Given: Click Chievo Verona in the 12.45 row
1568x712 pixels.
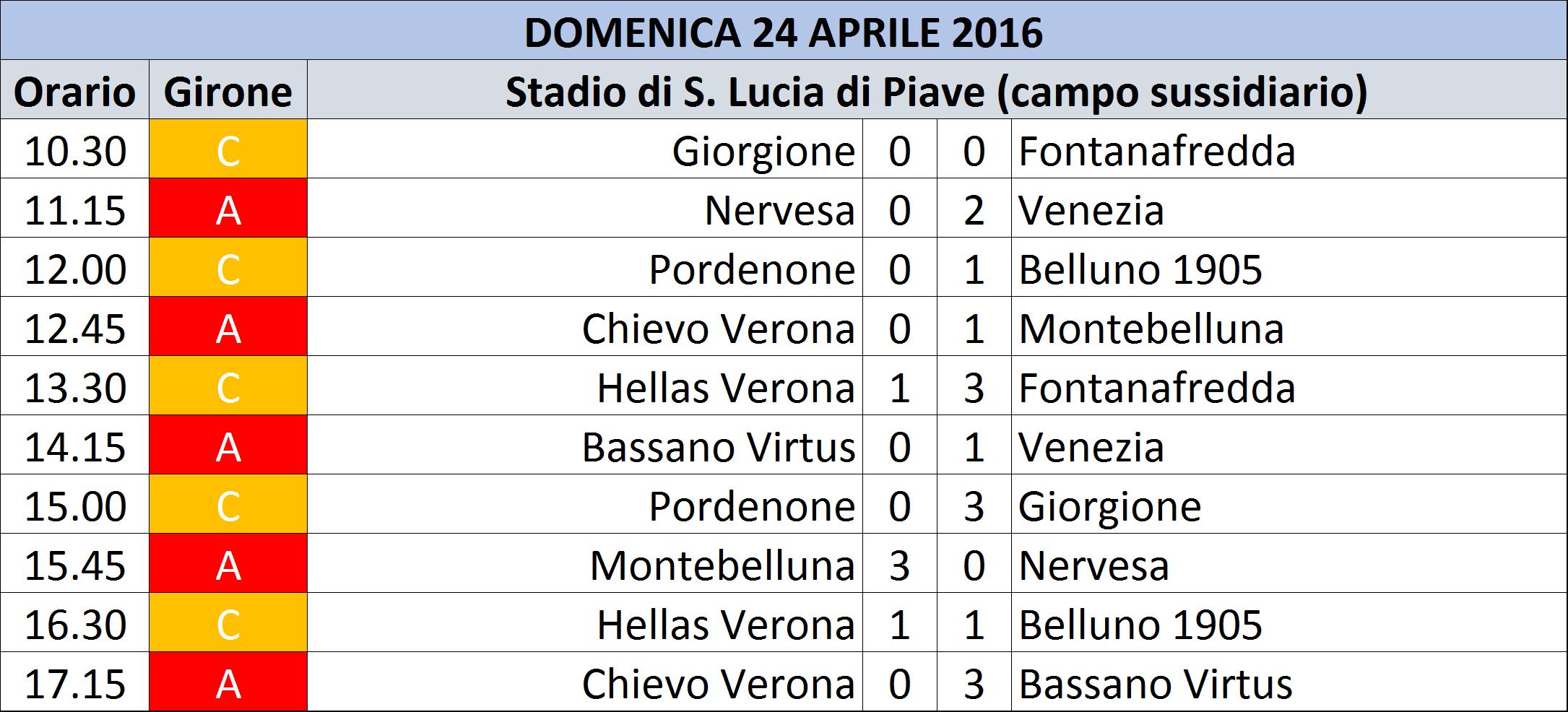Looking at the screenshot, I should tap(719, 329).
